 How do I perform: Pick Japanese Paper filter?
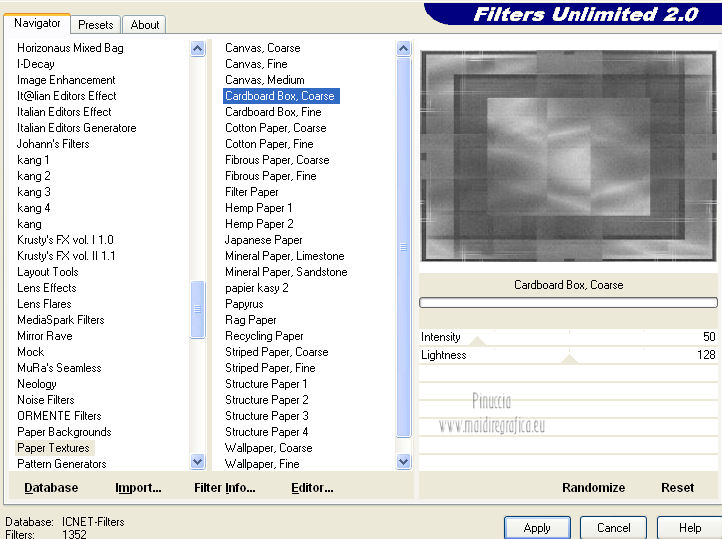(263, 240)
